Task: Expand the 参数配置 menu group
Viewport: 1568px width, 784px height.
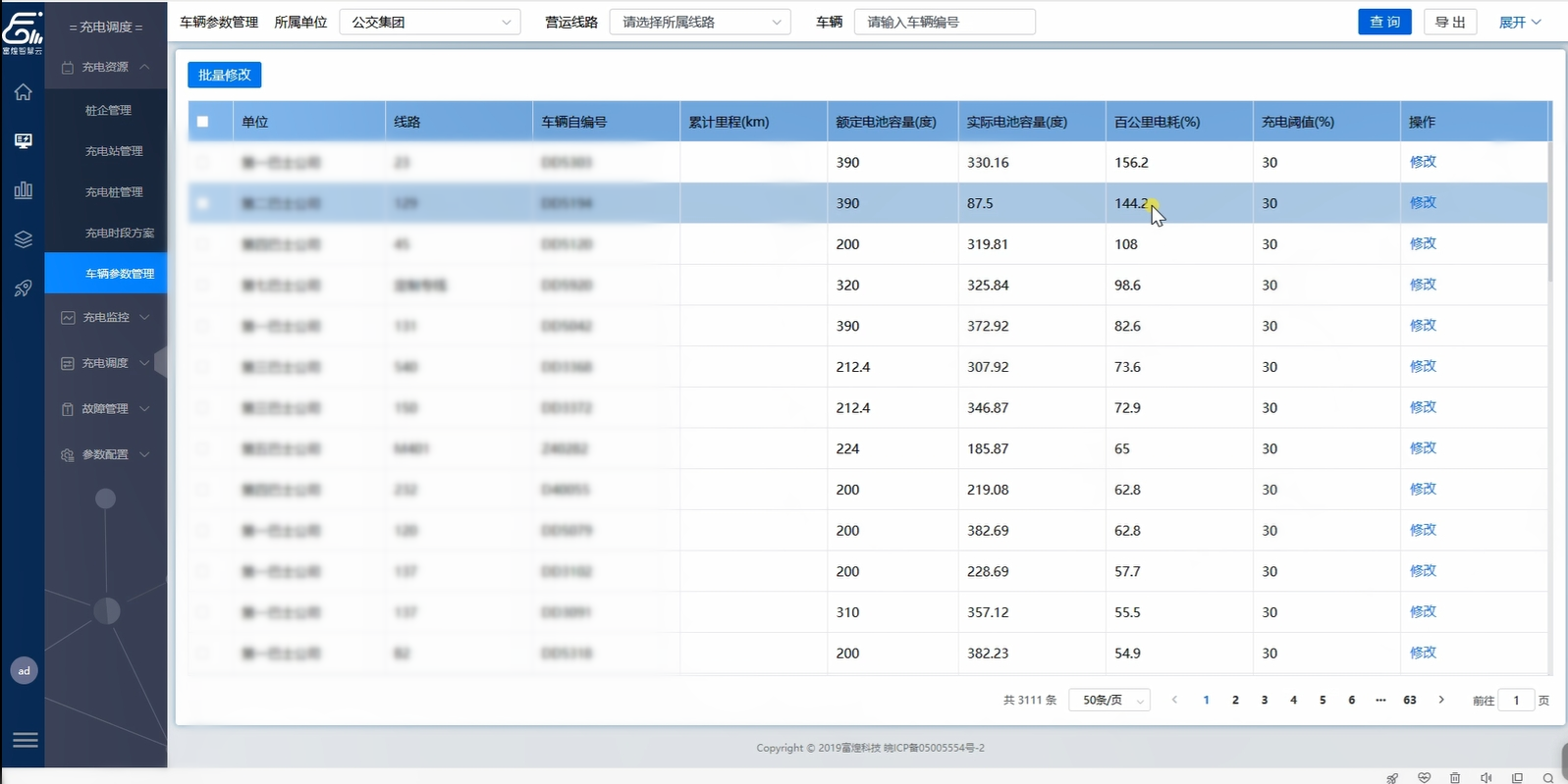Action: pos(106,454)
